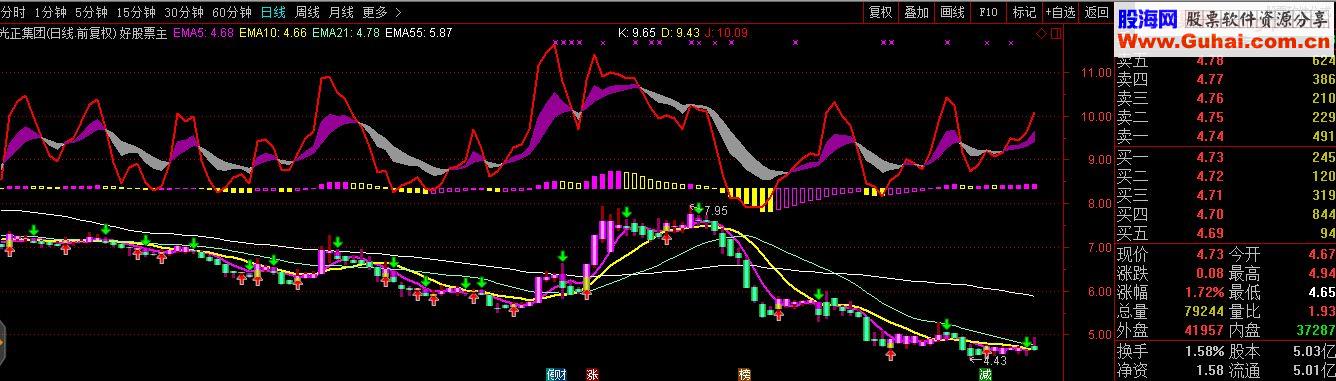Switch to the 周线 weekly chart tab

pos(307,13)
